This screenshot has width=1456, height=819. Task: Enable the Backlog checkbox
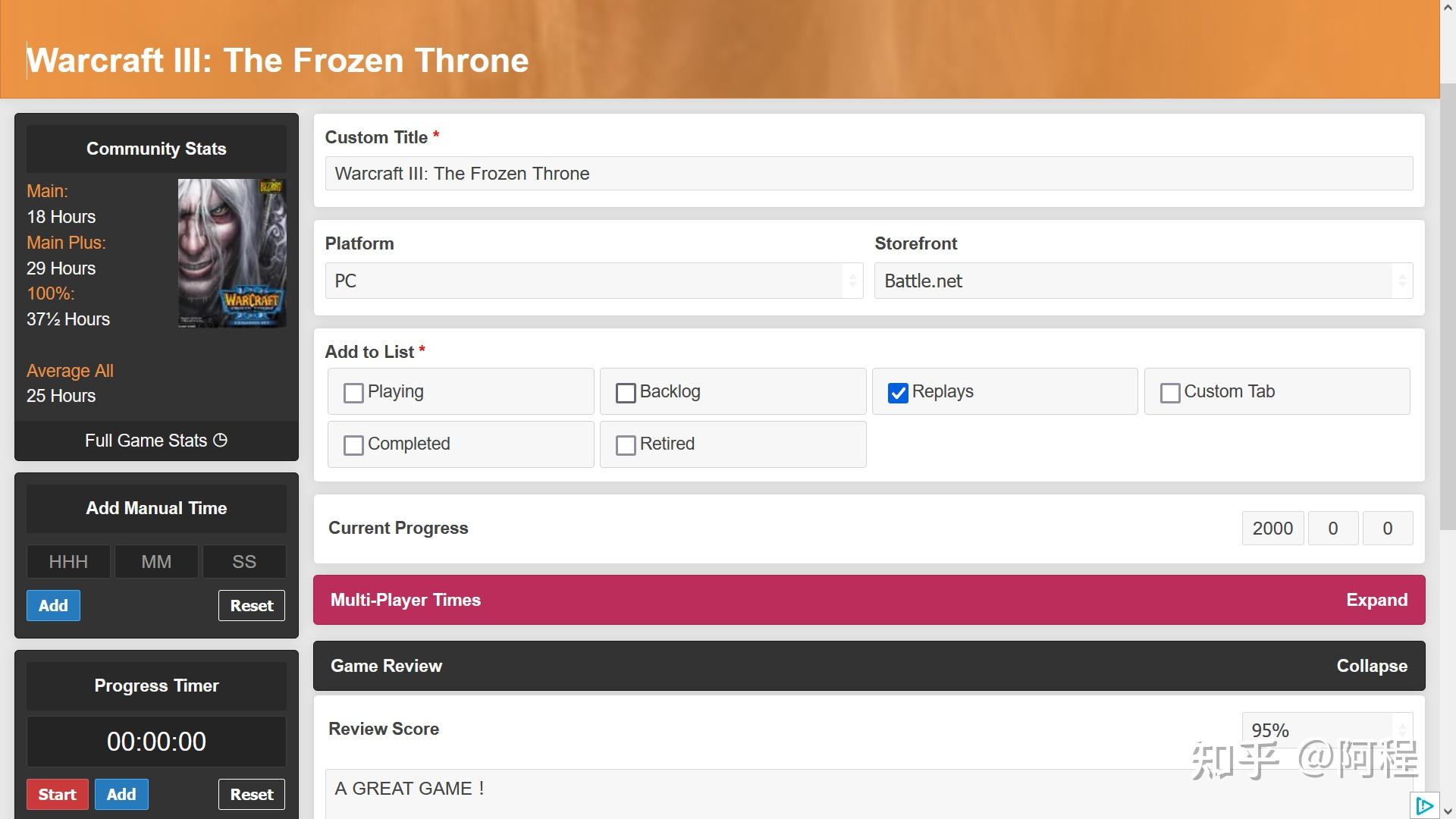pos(626,393)
